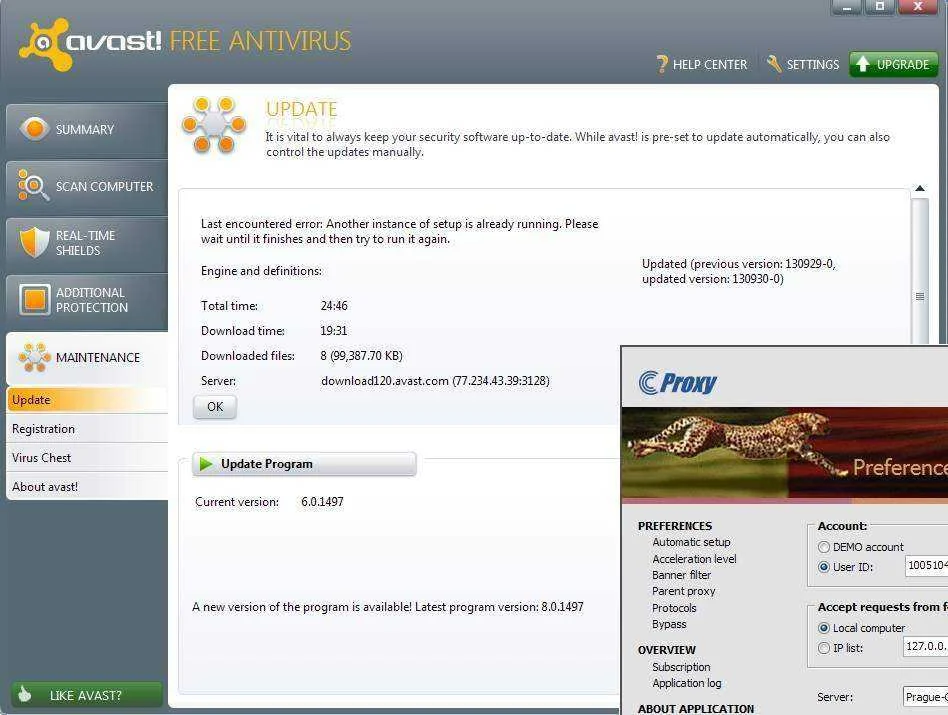
Task: Click the Upgrade green arrow icon
Action: click(x=863, y=64)
